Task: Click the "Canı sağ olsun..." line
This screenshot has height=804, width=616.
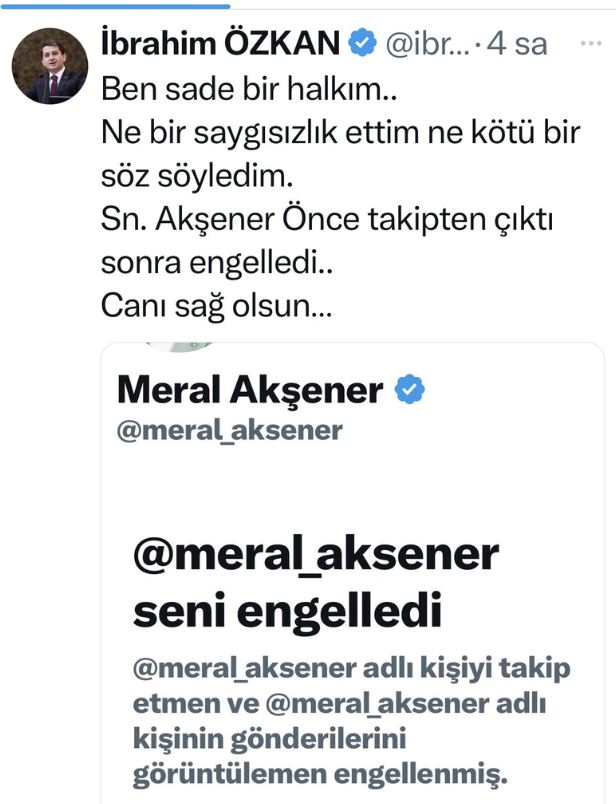Action: click(216, 307)
